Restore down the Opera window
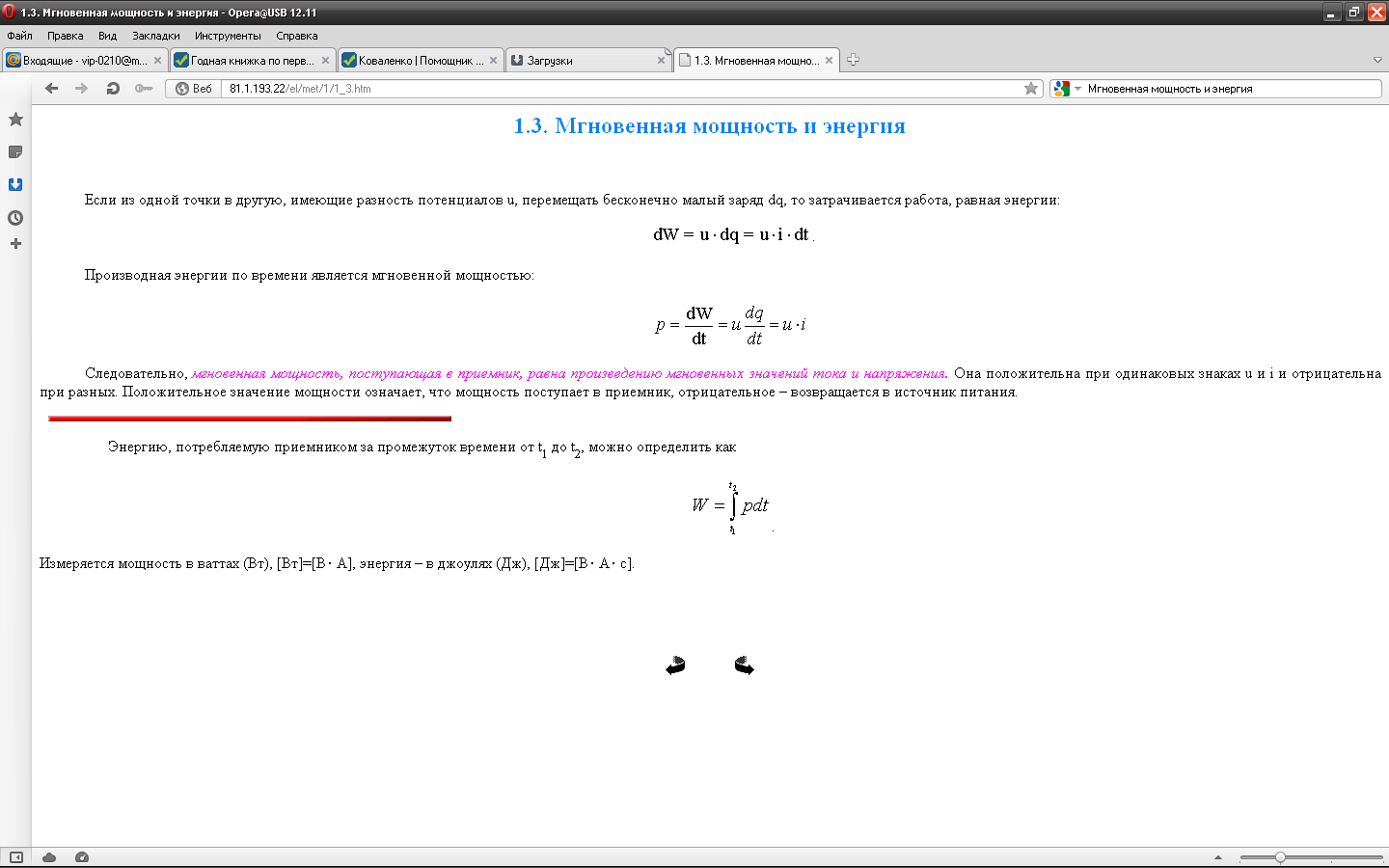The image size is (1389, 868). coord(1354,13)
